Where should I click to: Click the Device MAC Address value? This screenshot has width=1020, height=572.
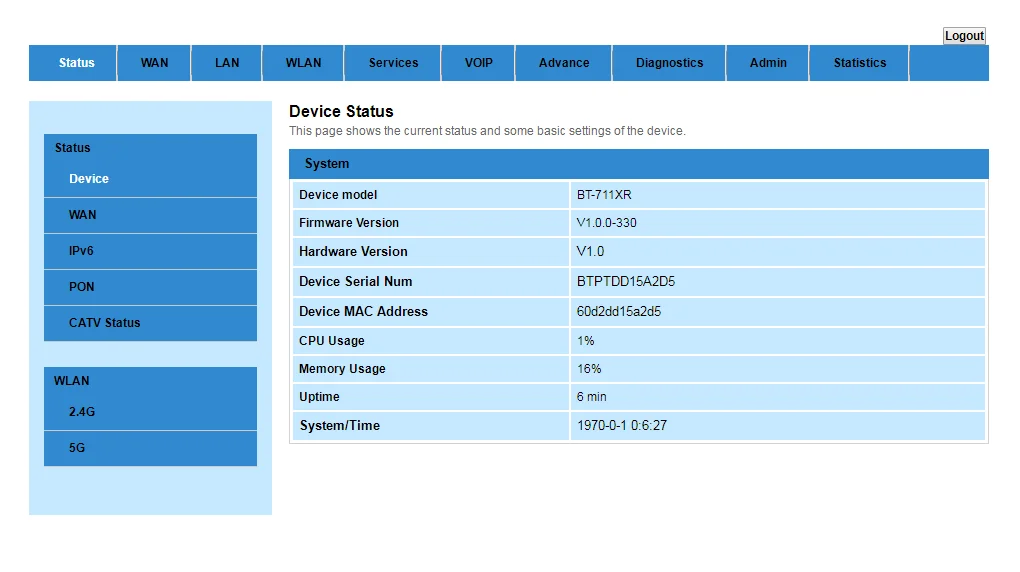[619, 312]
